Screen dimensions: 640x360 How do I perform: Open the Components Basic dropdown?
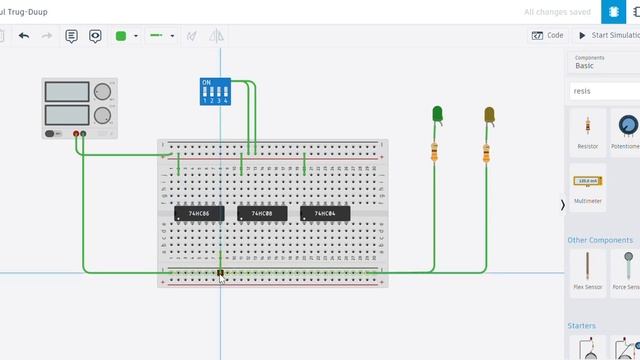click(604, 62)
